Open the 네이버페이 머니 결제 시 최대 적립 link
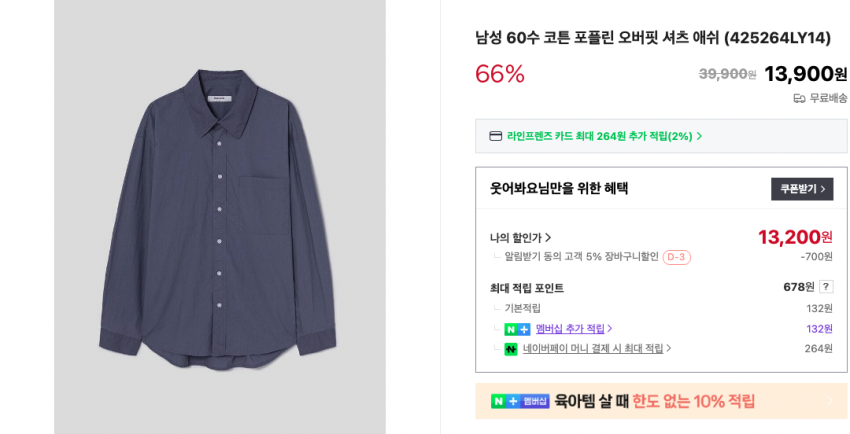Image resolution: width=850 pixels, height=434 pixels. tap(593, 349)
